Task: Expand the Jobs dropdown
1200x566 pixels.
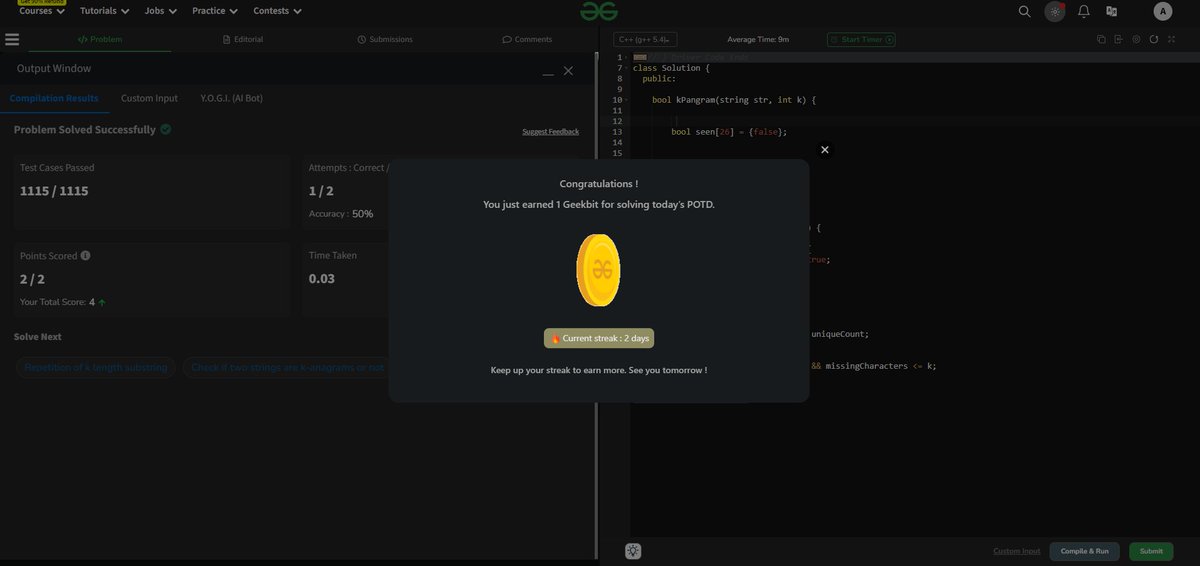Action: click(161, 11)
